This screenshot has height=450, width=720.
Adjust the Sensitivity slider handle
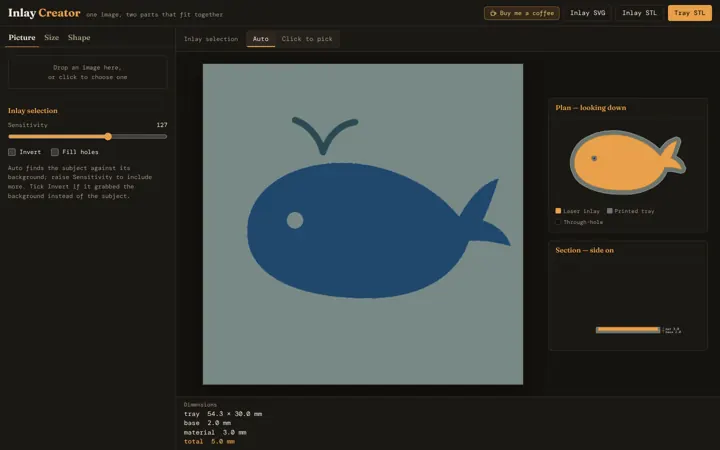point(108,136)
